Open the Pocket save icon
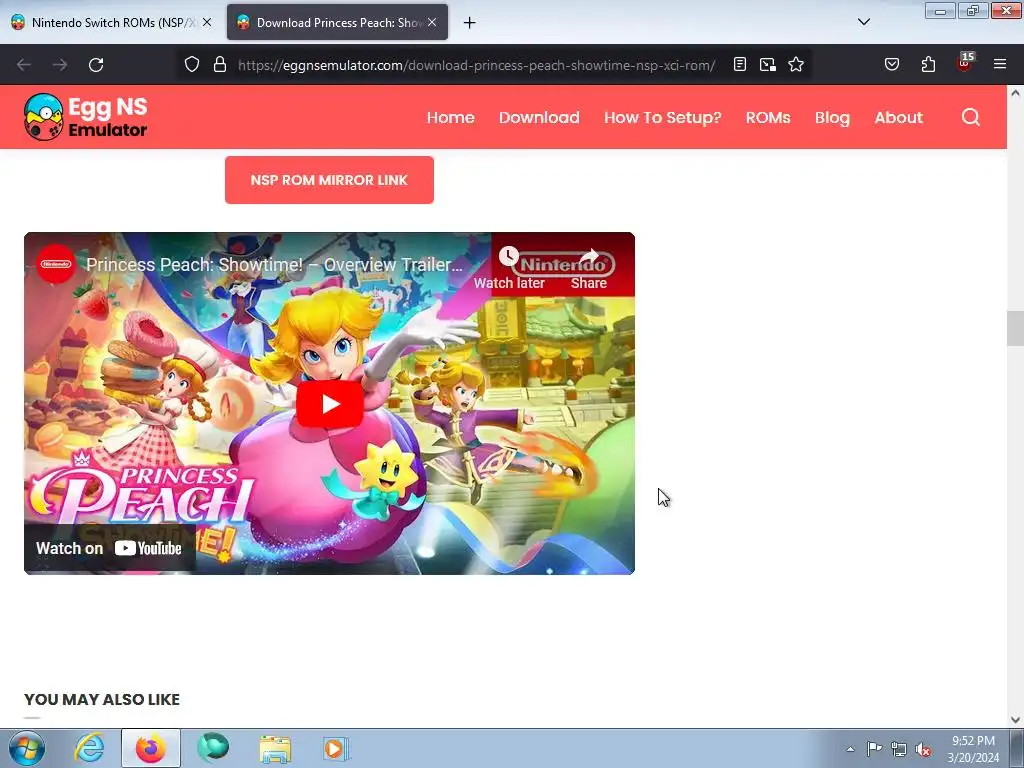 (891, 65)
